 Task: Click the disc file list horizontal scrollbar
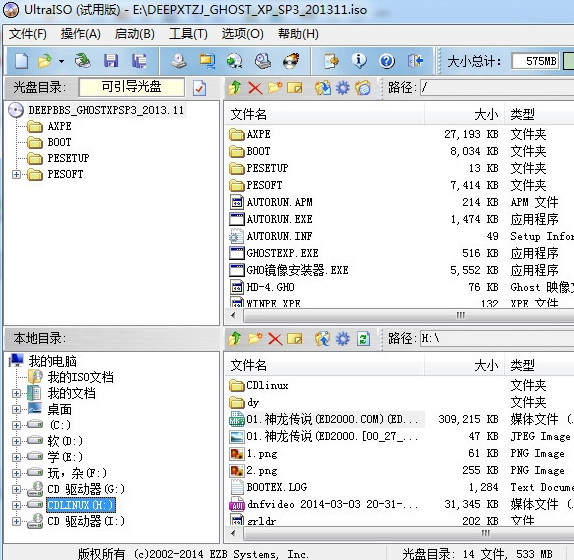click(x=408, y=316)
